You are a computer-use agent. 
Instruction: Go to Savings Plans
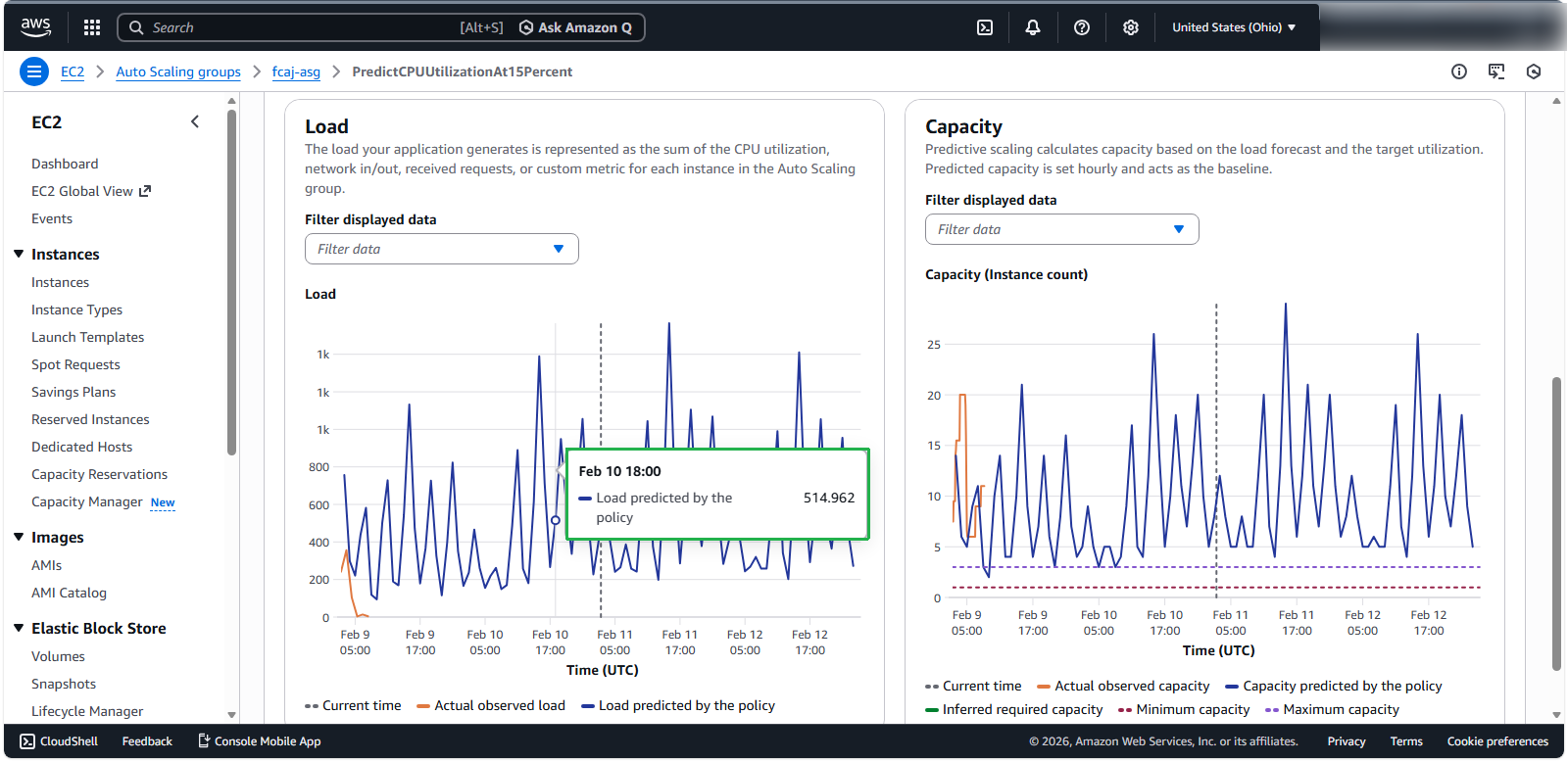[x=73, y=392]
